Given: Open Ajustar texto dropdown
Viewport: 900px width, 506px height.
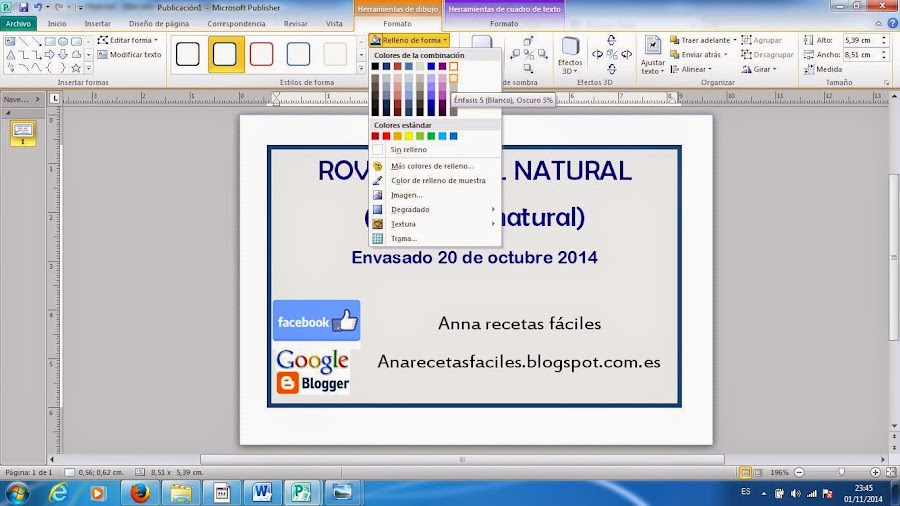Looking at the screenshot, I should tap(653, 56).
